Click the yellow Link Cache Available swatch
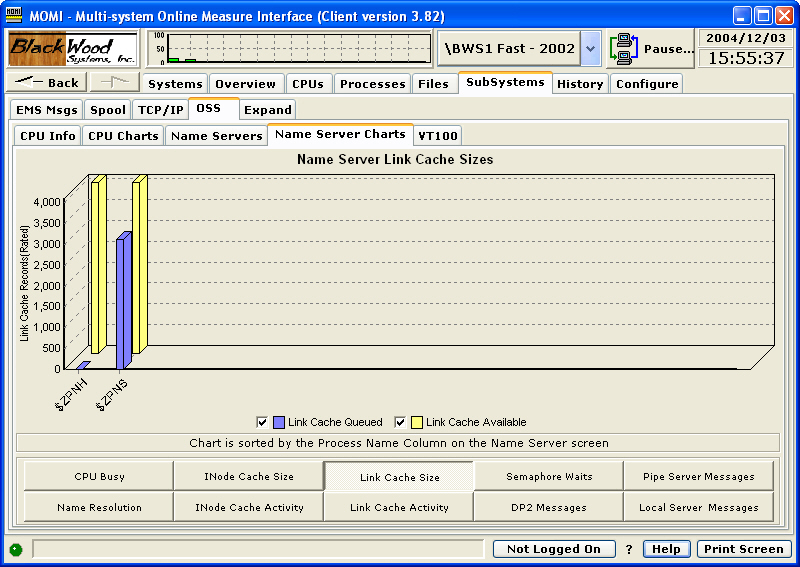Viewport: 800px width, 567px height. coord(417,422)
